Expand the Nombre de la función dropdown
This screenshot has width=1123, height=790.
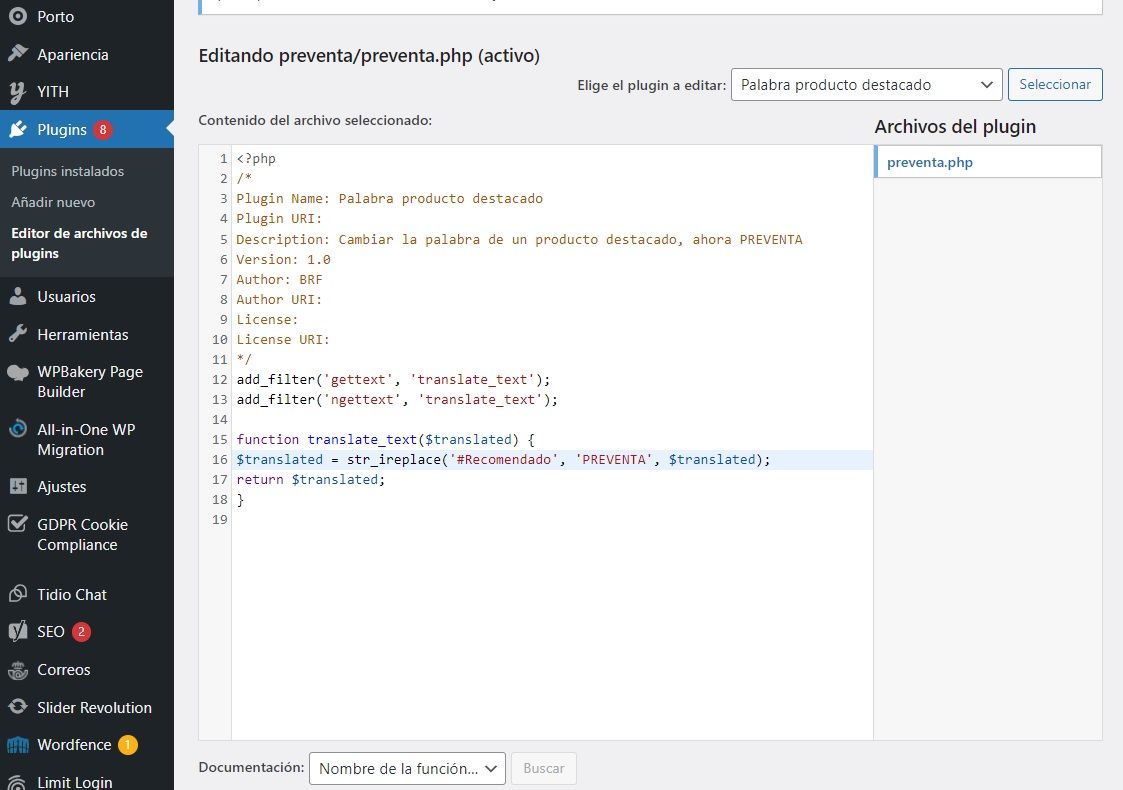(407, 769)
